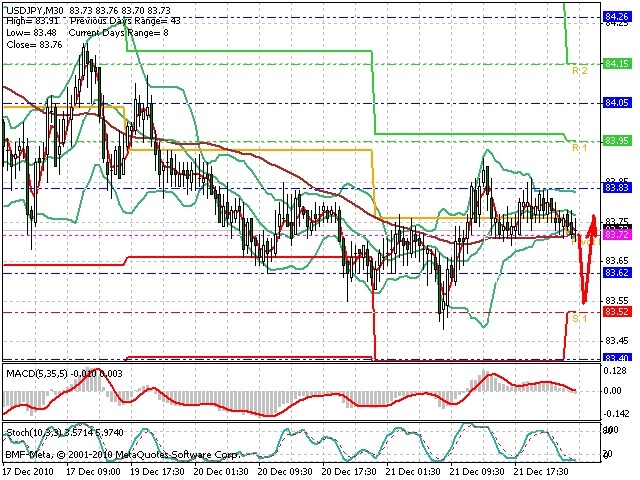Select the 'Close= 83.76' readout
Image resolution: width=640 pixels, height=480 pixels.
coord(34,44)
